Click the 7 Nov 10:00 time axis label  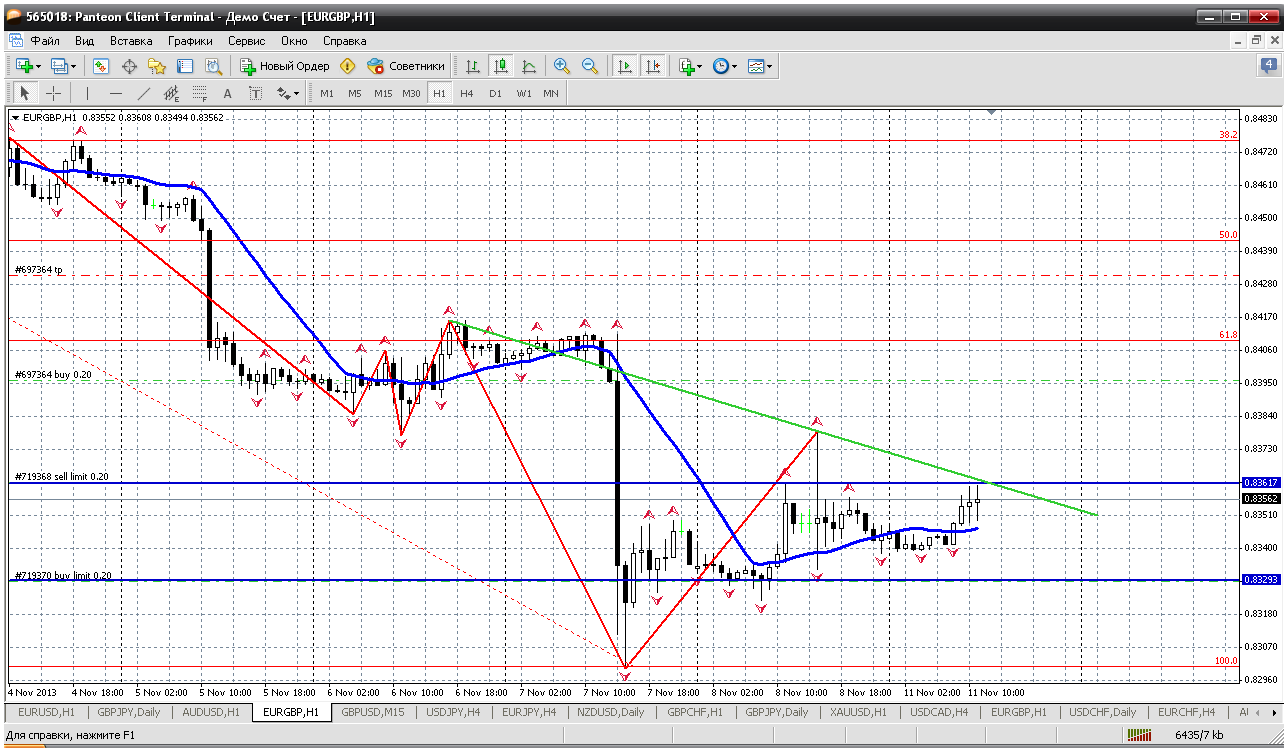pos(611,692)
